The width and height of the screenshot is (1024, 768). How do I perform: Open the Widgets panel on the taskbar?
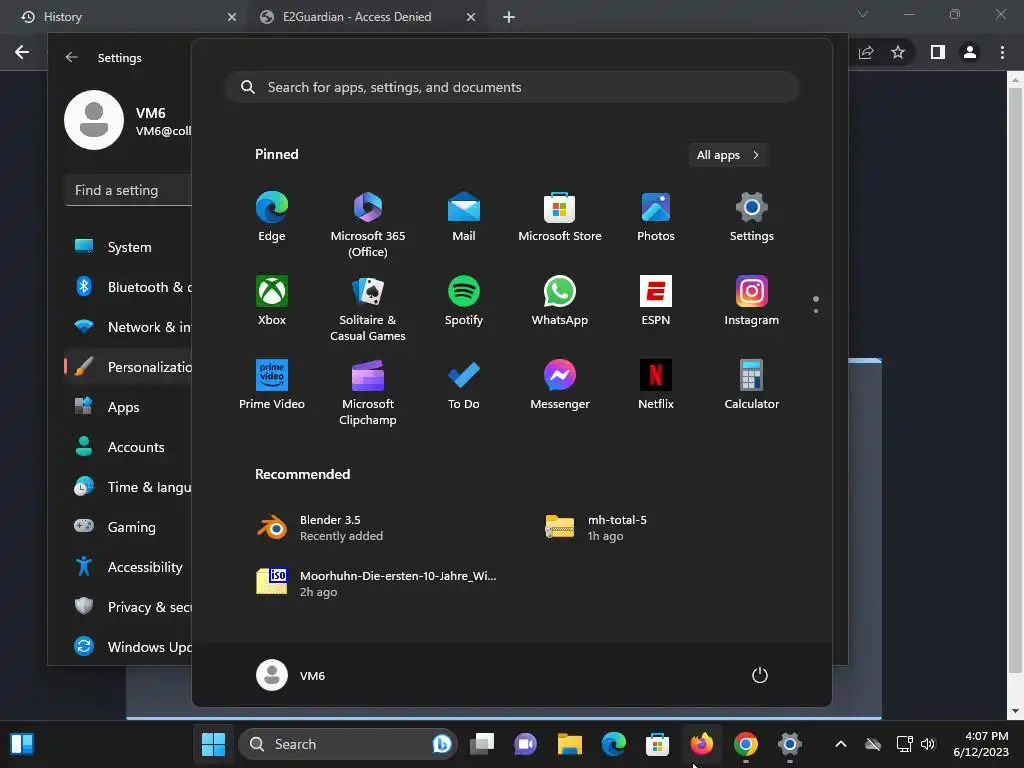[22, 744]
